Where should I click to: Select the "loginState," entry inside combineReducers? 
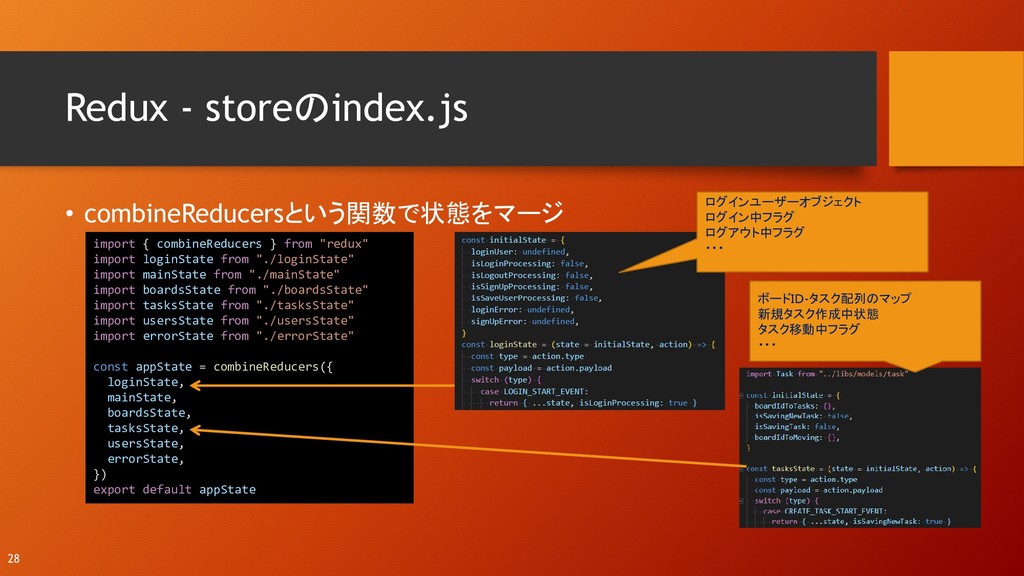[x=146, y=382]
